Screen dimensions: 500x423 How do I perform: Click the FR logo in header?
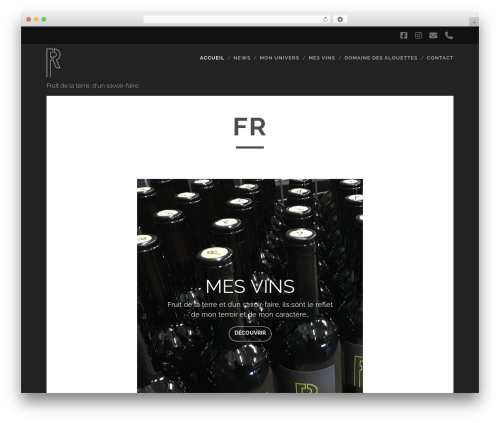pyautogui.click(x=53, y=62)
